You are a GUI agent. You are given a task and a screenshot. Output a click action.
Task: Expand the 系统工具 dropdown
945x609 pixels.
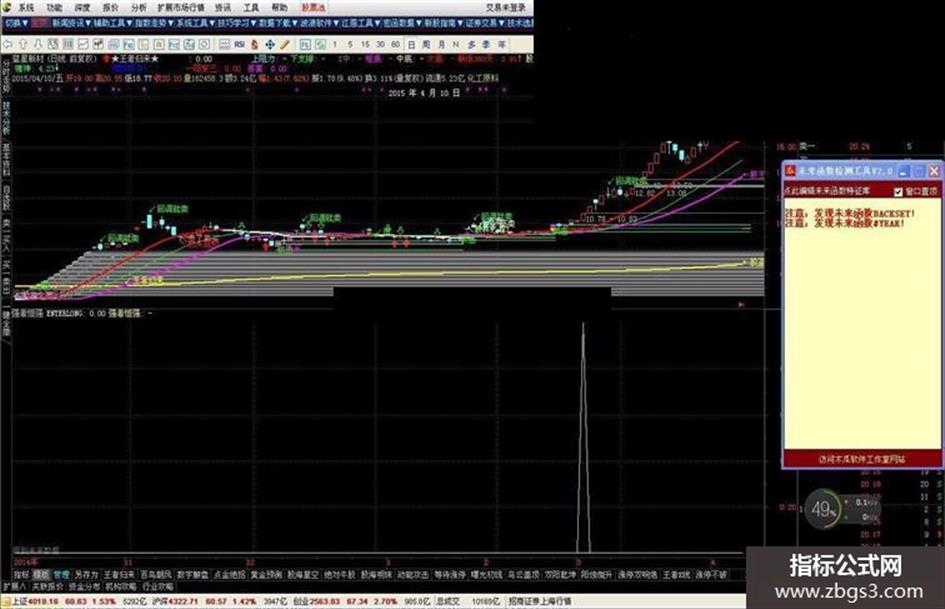click(195, 23)
